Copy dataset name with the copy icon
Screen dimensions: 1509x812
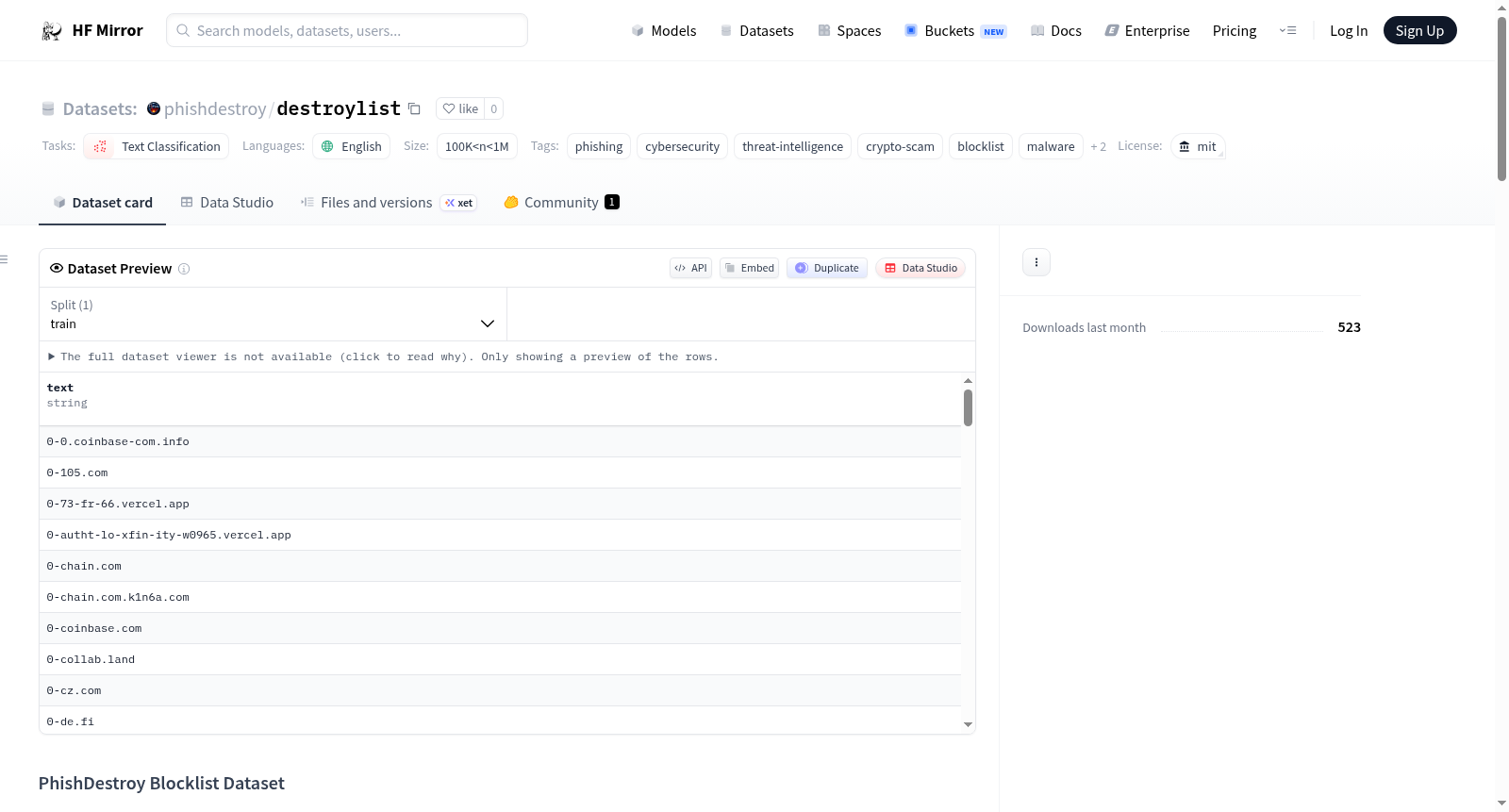pyautogui.click(x=414, y=108)
